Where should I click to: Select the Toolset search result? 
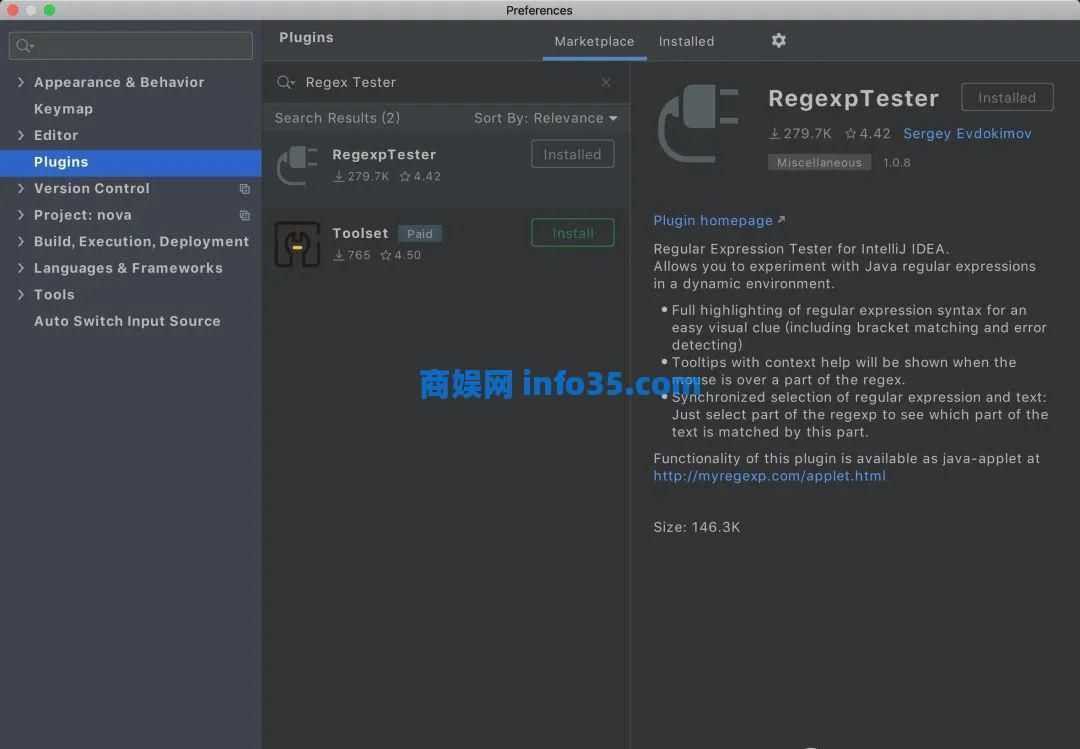tap(446, 244)
